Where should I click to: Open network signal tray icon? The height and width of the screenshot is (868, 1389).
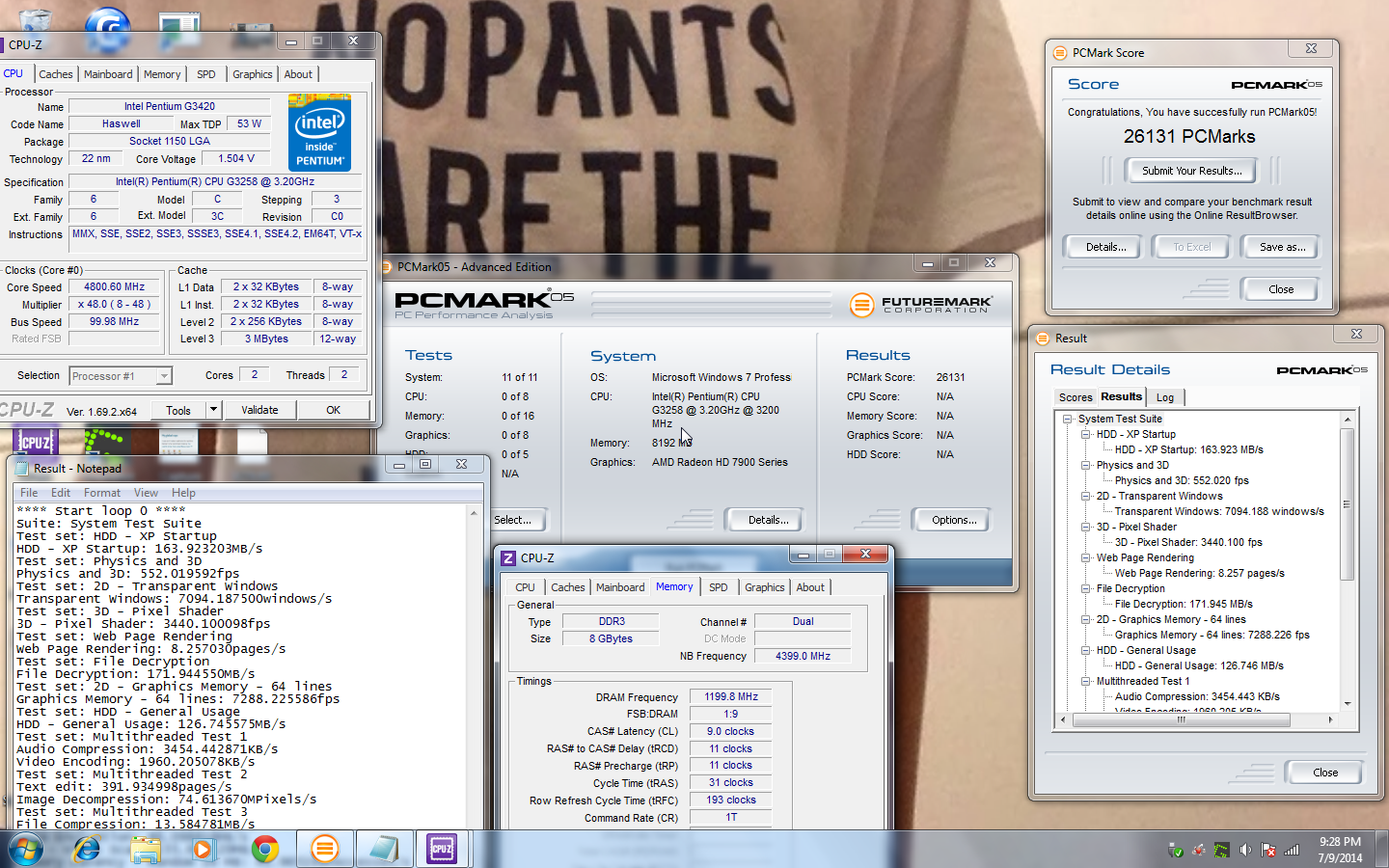point(1292,850)
